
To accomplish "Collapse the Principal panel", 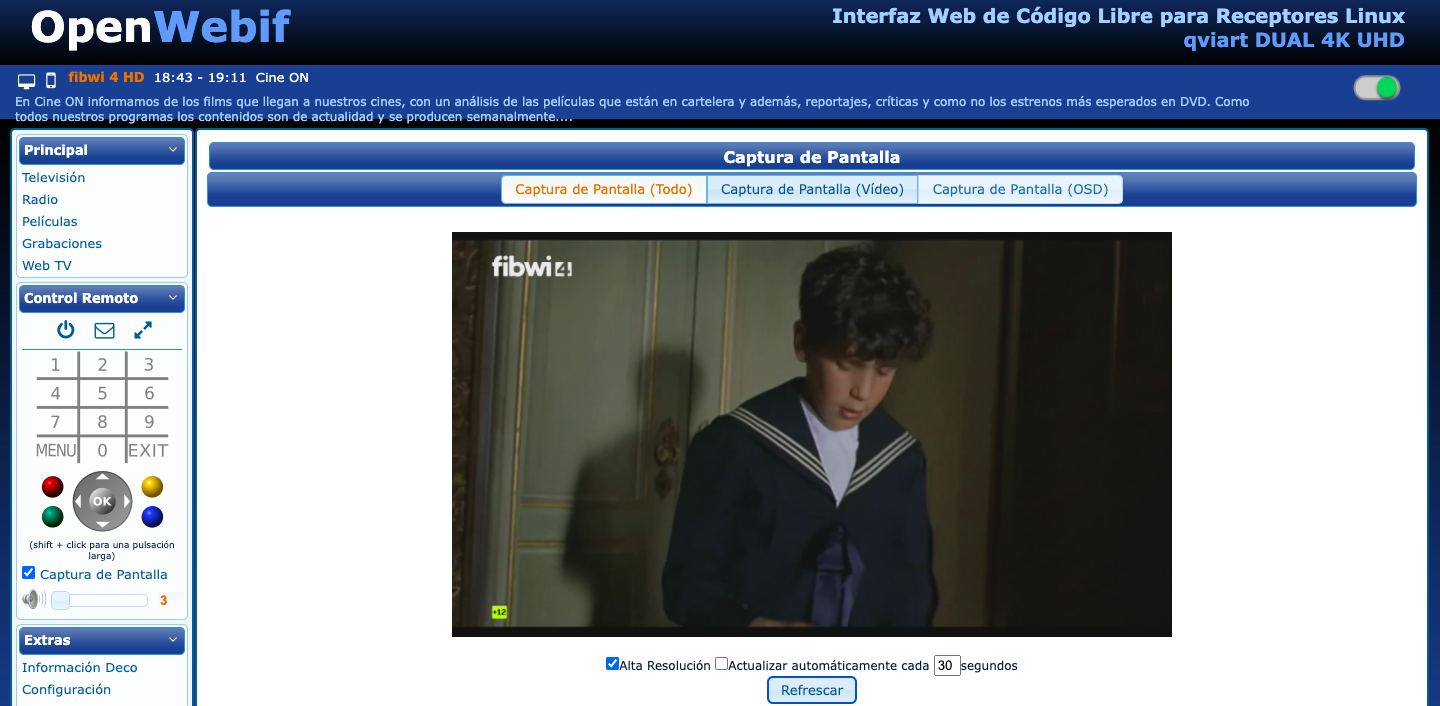I will 173,150.
